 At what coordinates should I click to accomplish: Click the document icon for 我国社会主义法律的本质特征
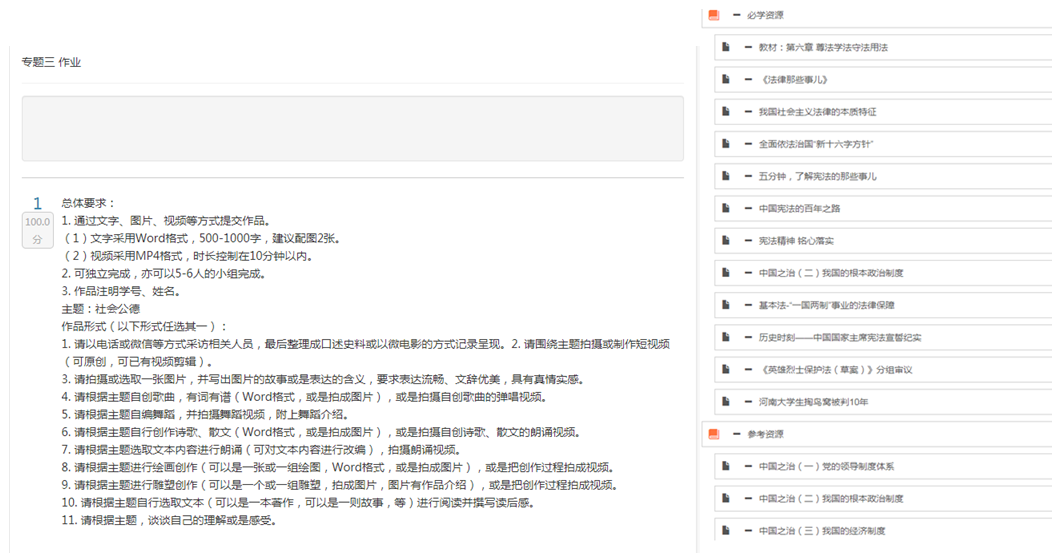(725, 111)
